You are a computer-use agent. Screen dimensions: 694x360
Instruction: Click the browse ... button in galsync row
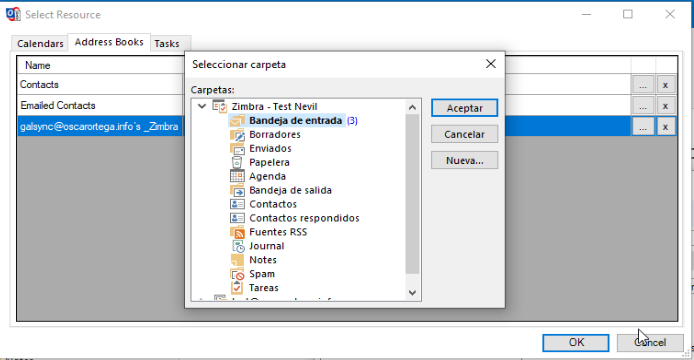643,127
